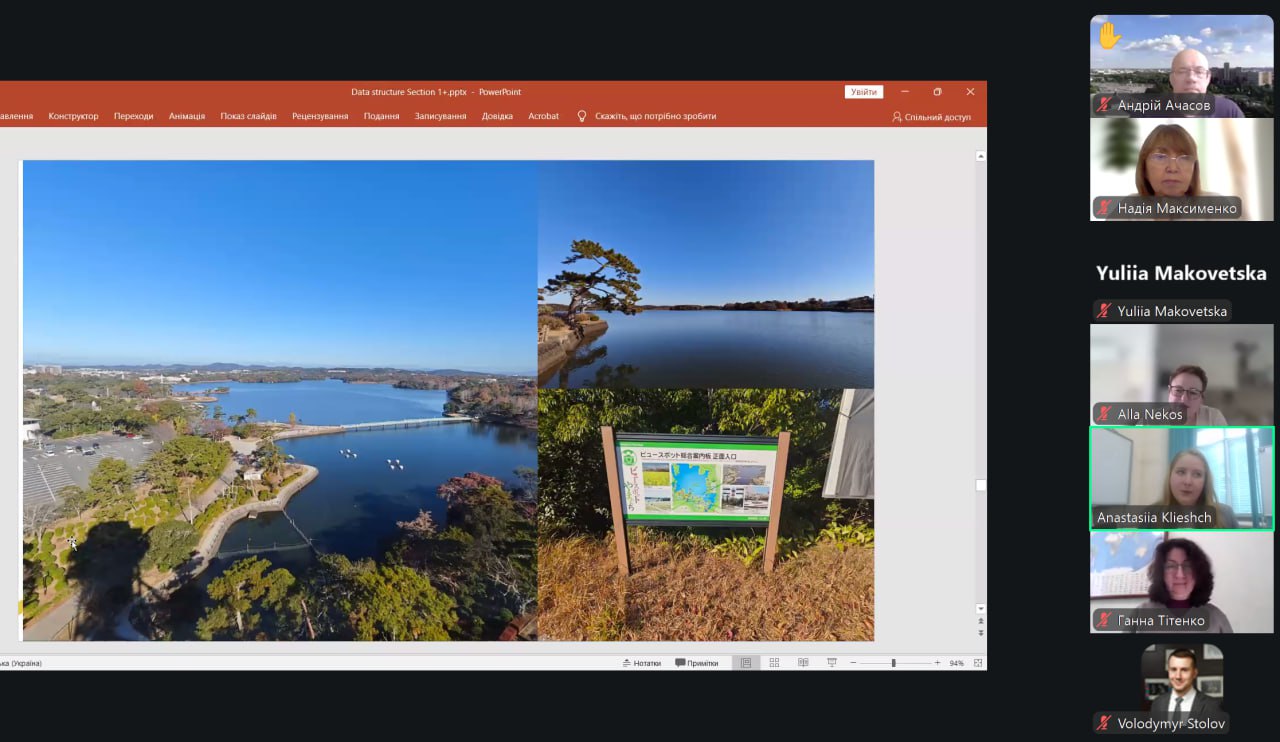Select Anastasiia Klieshch's video tile
Image resolution: width=1280 pixels, height=742 pixels.
pyautogui.click(x=1181, y=478)
